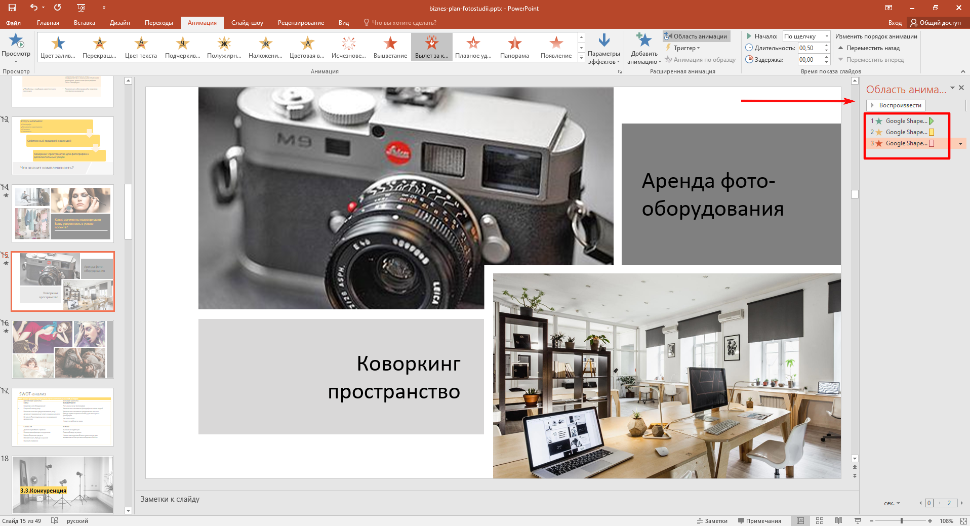This screenshot has width=970, height=526.
Task: Customize the Quick Access Toolbar dropdown
Action: coord(103,8)
